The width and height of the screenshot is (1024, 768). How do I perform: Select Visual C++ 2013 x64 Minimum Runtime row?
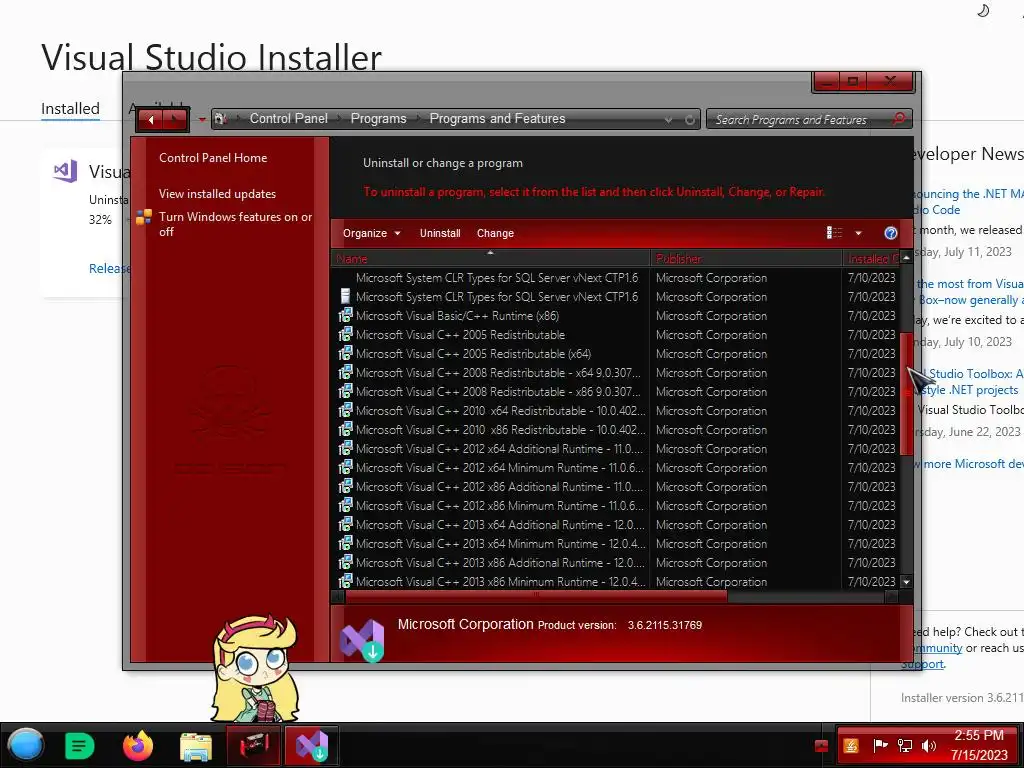[616, 543]
